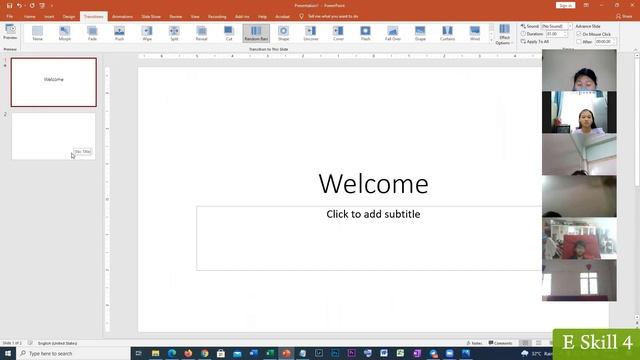640x360 pixels.
Task: Open Notes pane from status bar
Action: click(474, 343)
